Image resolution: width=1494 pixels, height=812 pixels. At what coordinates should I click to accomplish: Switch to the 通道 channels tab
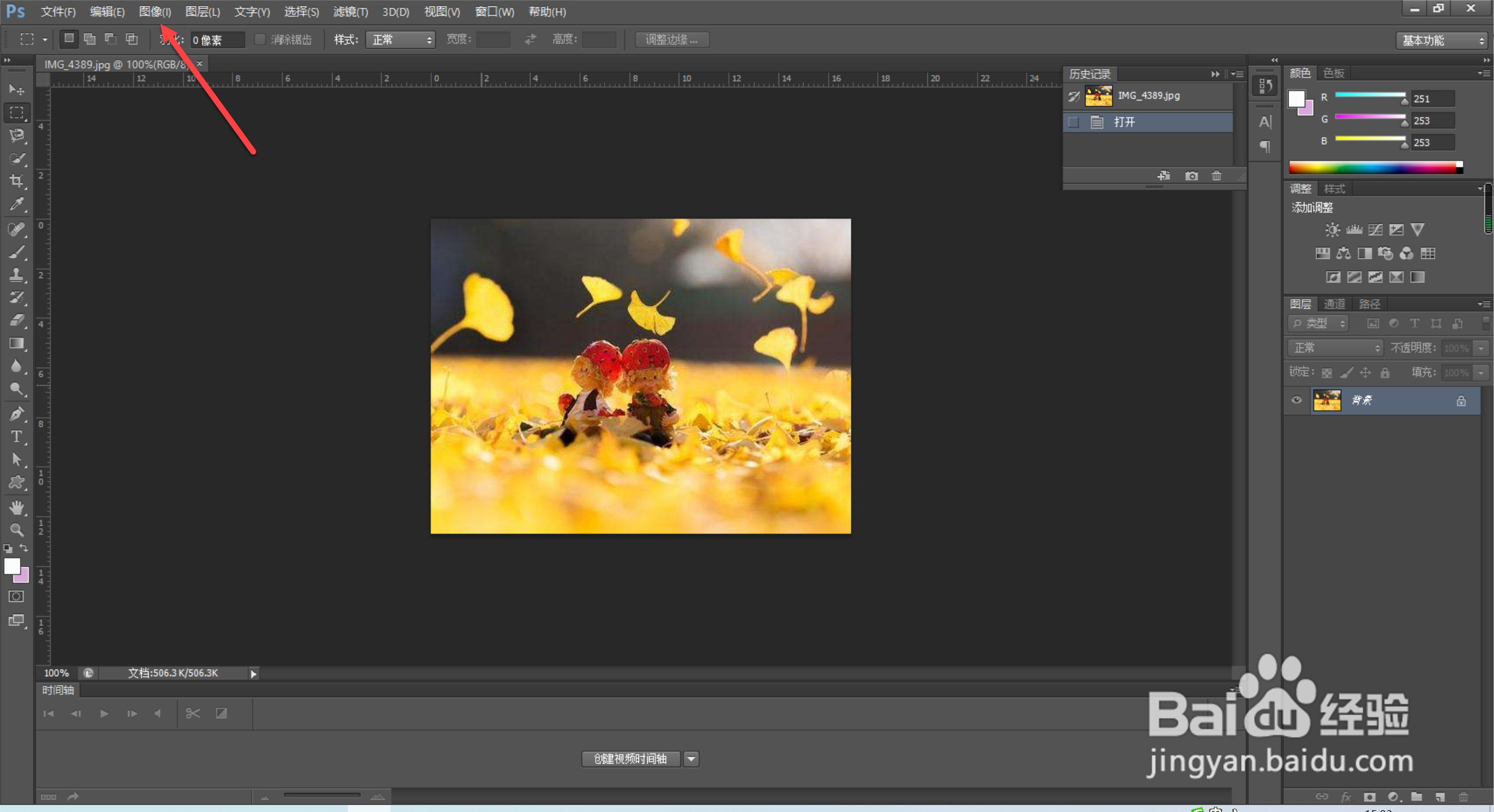[1334, 304]
